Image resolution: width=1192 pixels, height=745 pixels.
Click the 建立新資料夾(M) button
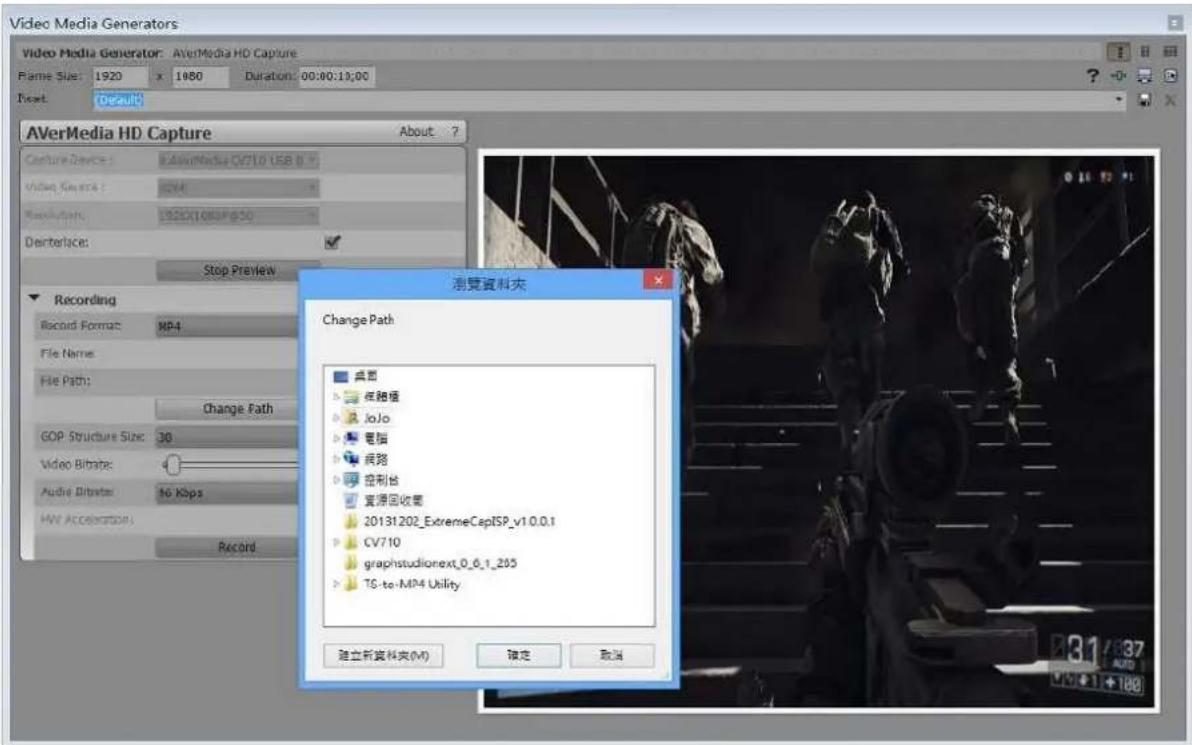pos(383,655)
